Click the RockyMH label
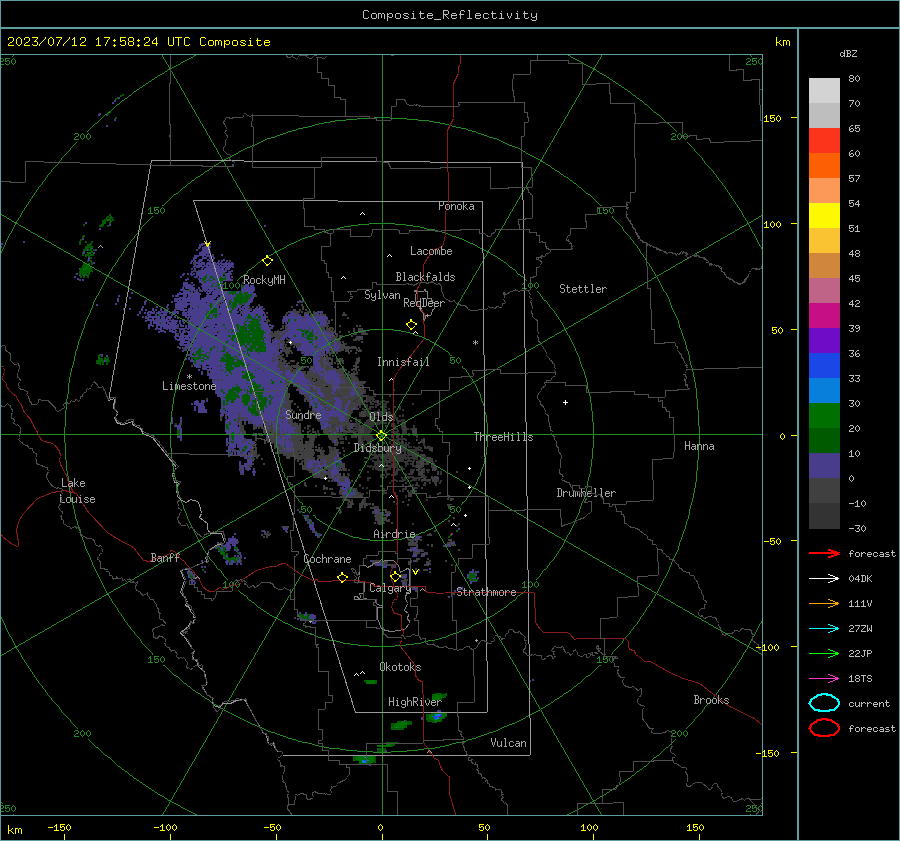 [264, 280]
